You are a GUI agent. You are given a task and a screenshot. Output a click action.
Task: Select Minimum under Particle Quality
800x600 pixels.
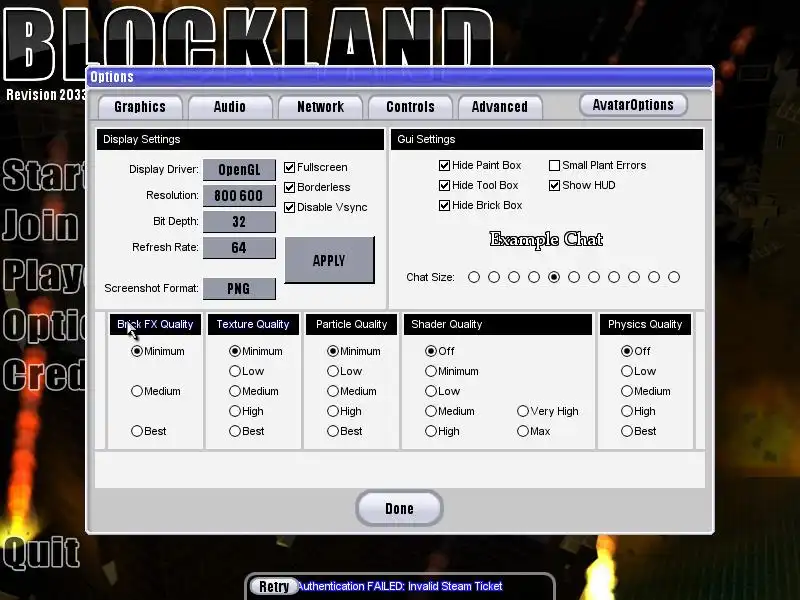(x=333, y=351)
